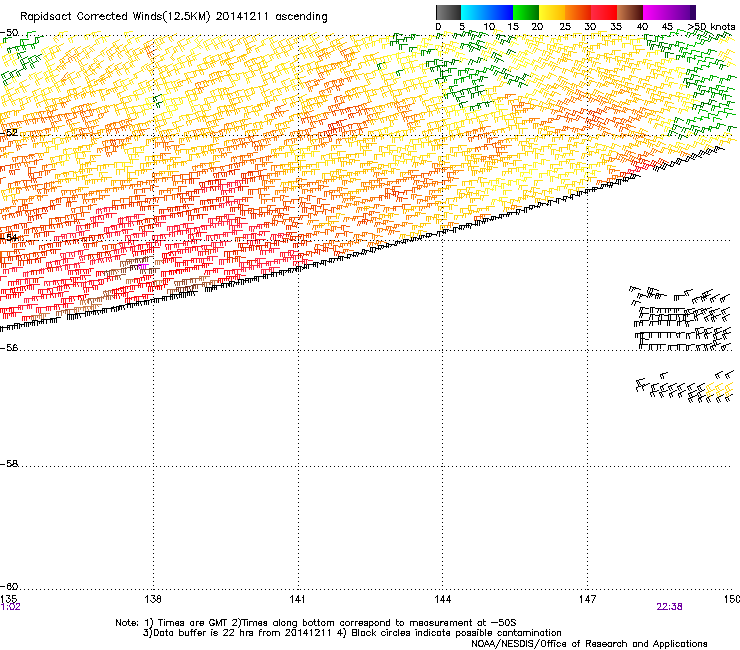Click the longitude label '138'
This screenshot has width=740, height=650.
pos(153,599)
